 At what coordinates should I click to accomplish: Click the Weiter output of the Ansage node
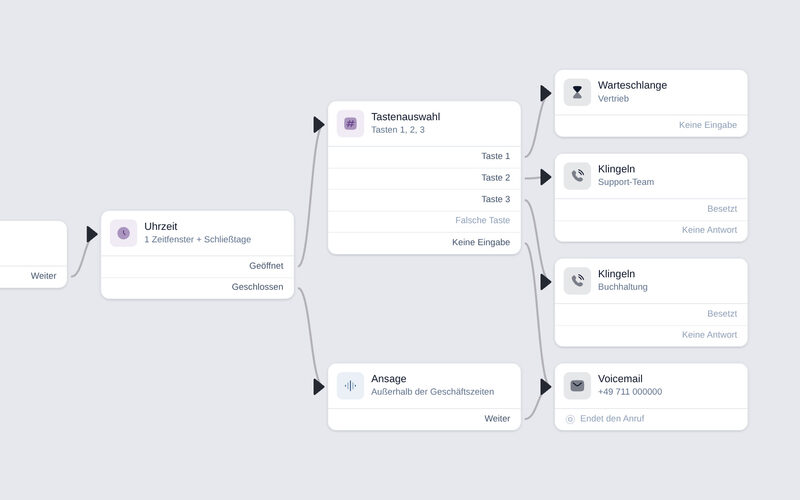(497, 418)
